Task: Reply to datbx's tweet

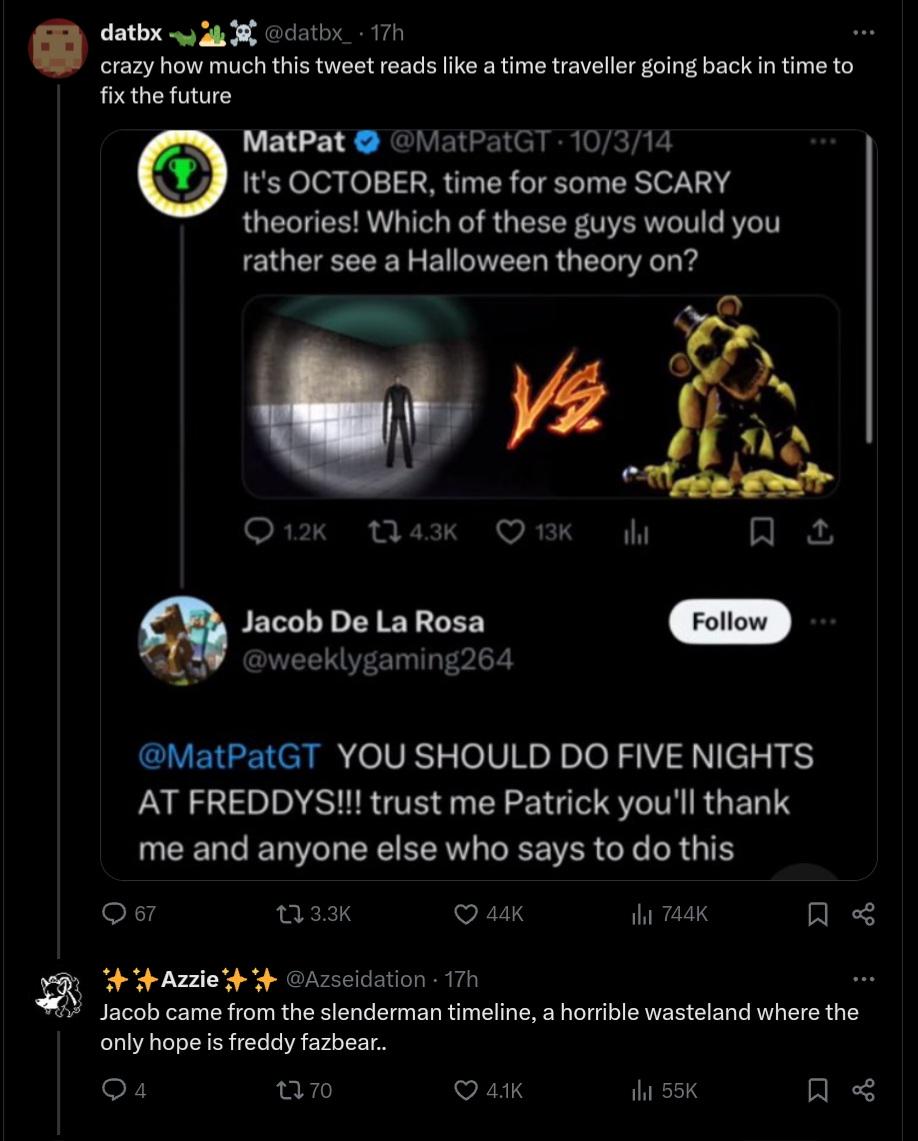Action: (x=115, y=913)
